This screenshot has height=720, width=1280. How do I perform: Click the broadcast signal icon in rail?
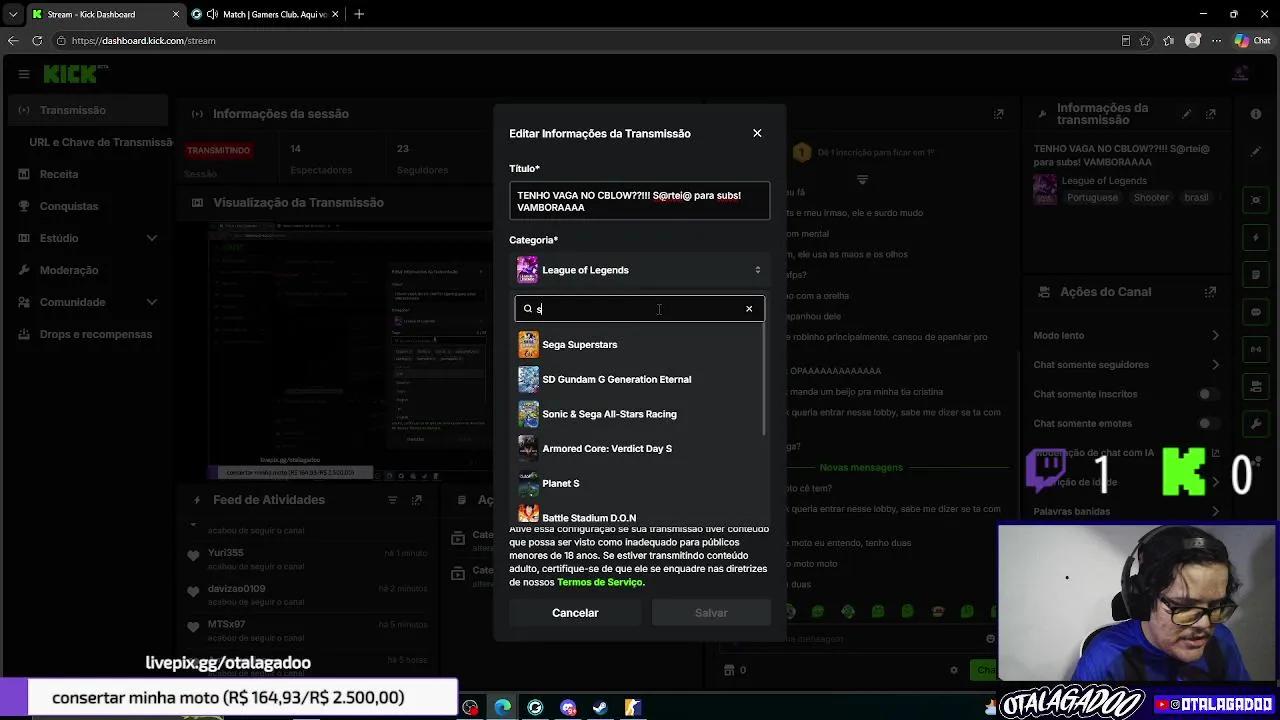1256,348
